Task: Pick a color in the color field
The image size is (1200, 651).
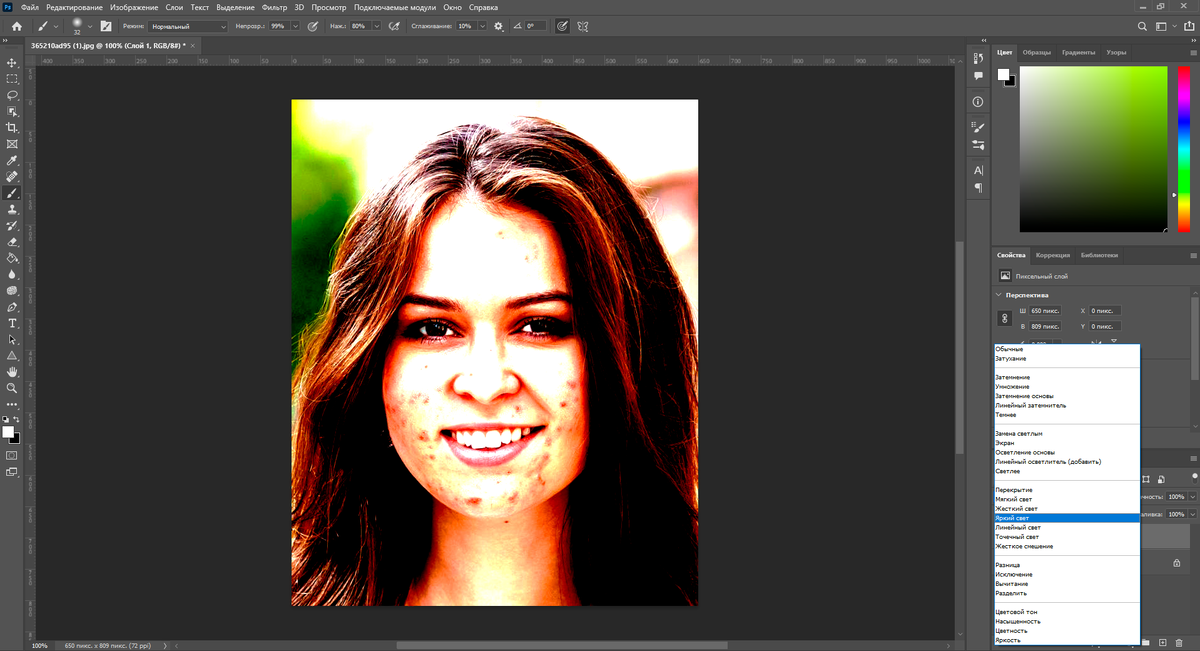Action: [x=1093, y=149]
